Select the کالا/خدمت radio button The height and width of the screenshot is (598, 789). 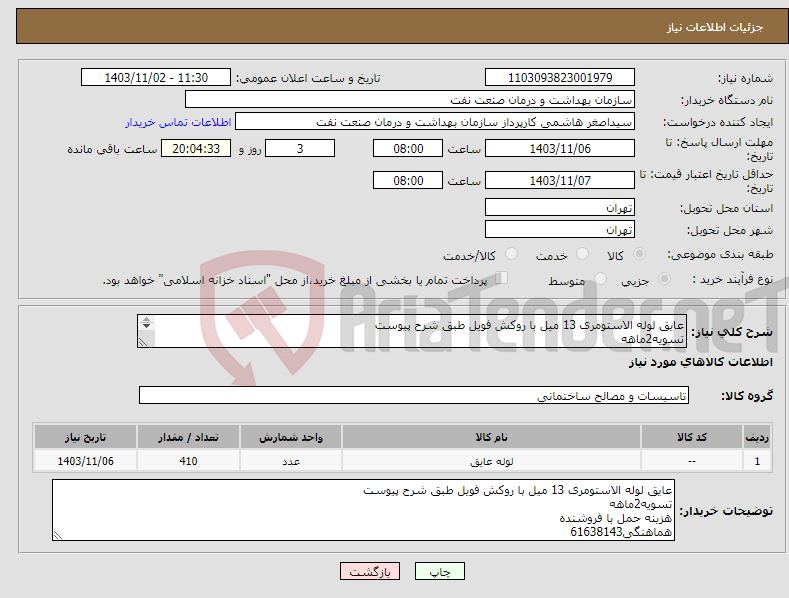click(x=511, y=254)
